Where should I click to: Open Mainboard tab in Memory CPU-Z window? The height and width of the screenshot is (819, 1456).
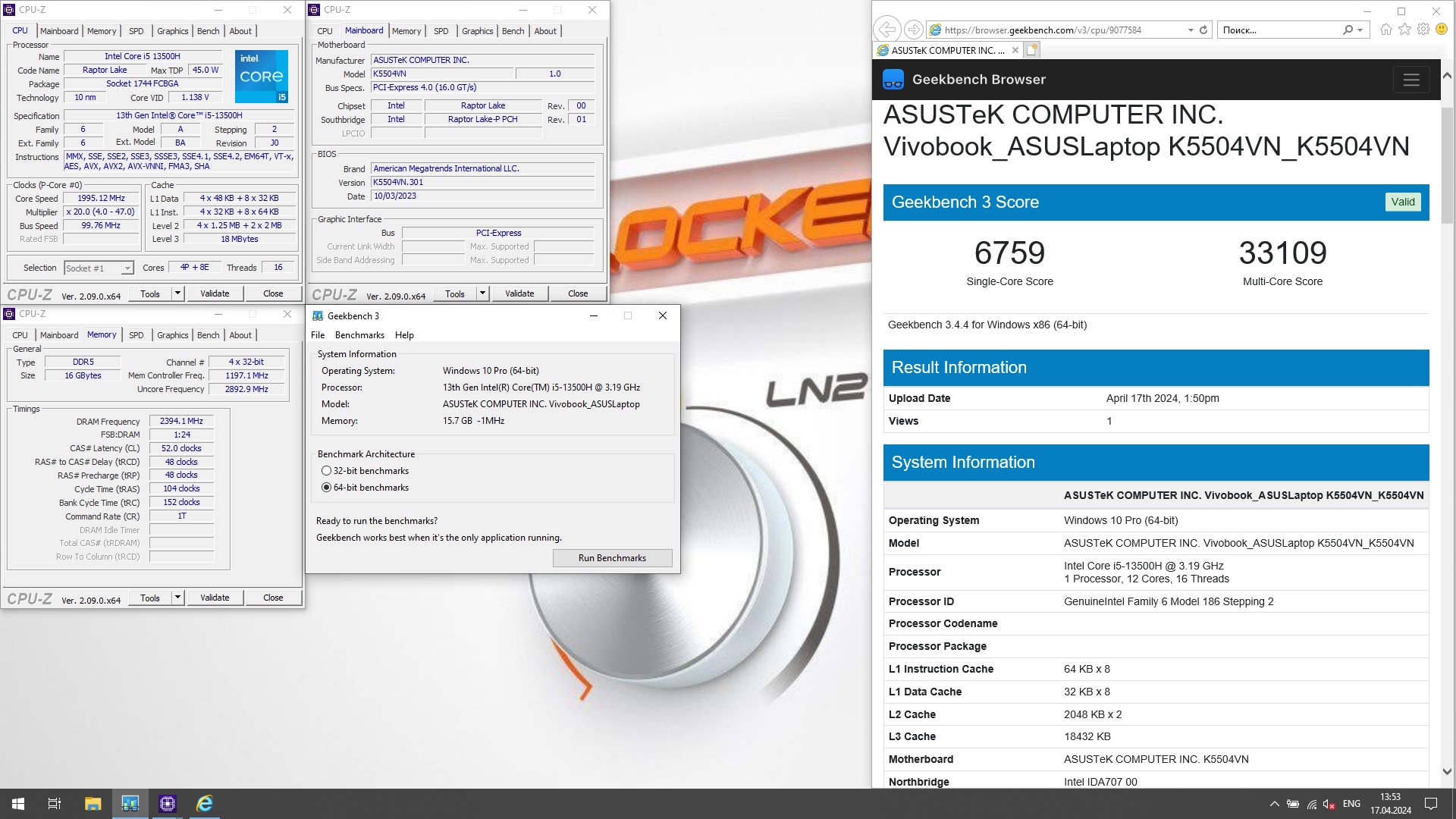point(59,335)
